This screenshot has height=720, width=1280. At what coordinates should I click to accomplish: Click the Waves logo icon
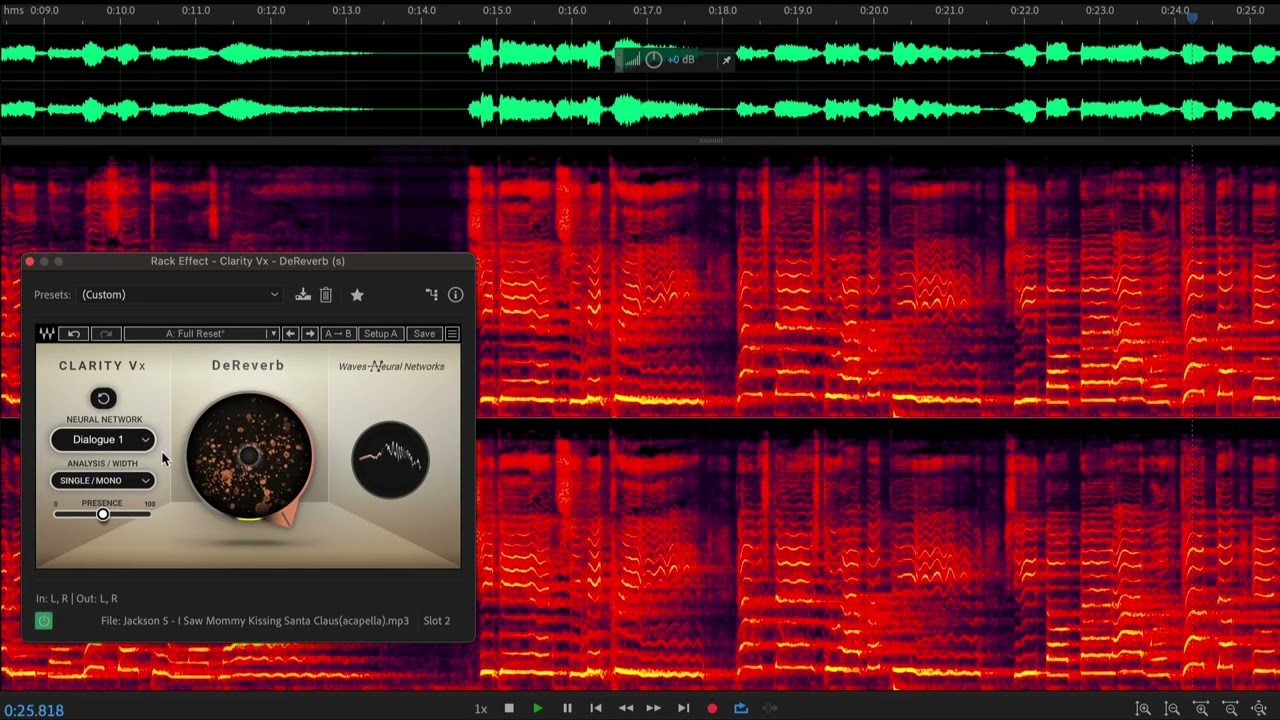click(x=47, y=333)
